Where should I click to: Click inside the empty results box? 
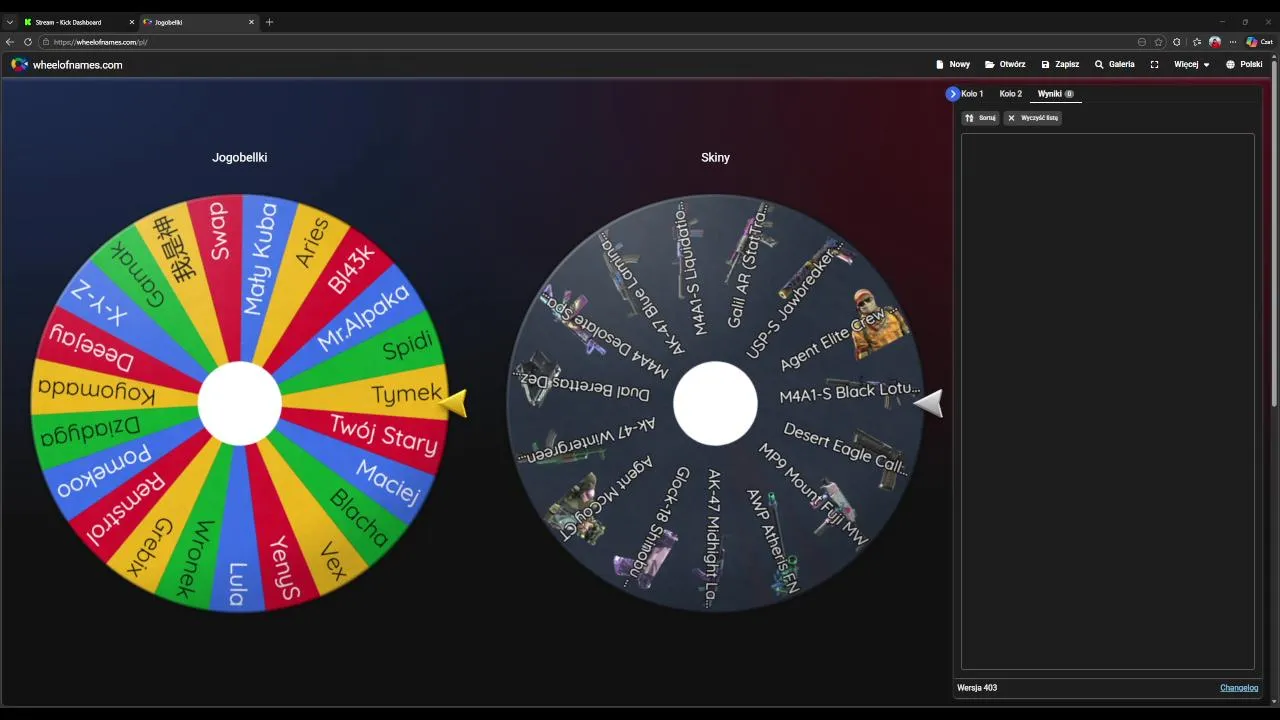[x=1108, y=401]
